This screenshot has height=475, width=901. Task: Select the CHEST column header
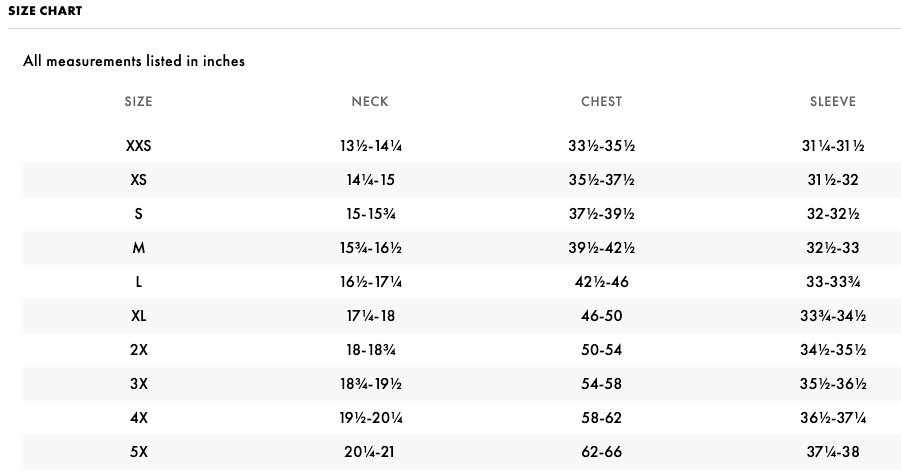coord(602,102)
